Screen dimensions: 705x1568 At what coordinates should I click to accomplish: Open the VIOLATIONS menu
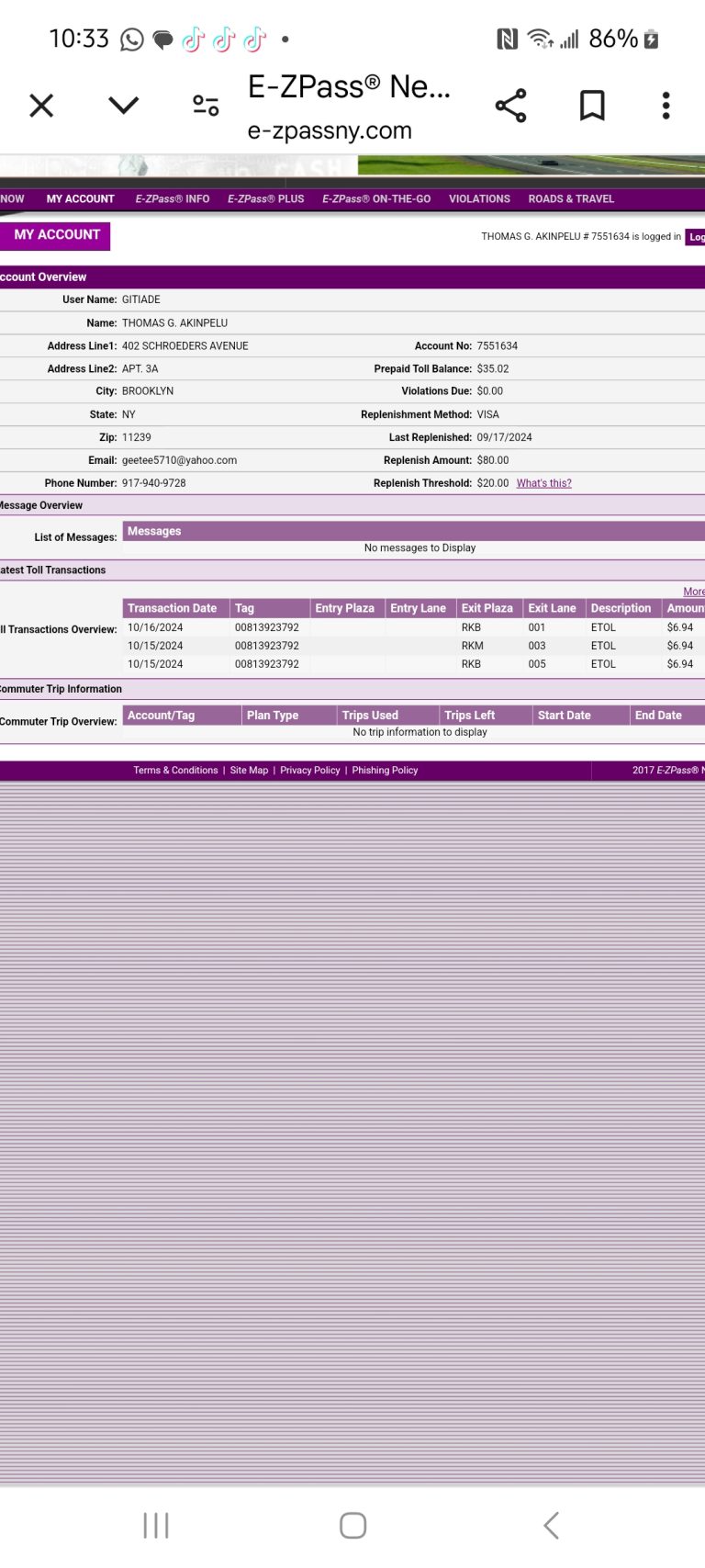pyautogui.click(x=479, y=199)
